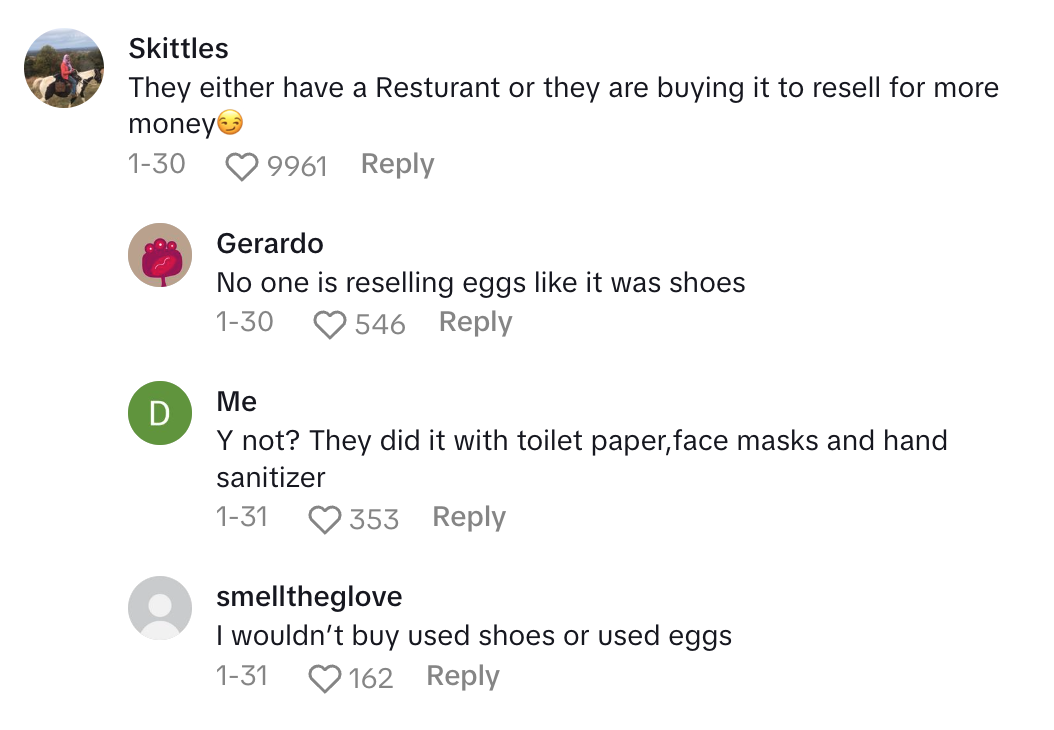Image resolution: width=1054 pixels, height=730 pixels.
Task: Open Skittles' profile picture
Action: point(64,68)
